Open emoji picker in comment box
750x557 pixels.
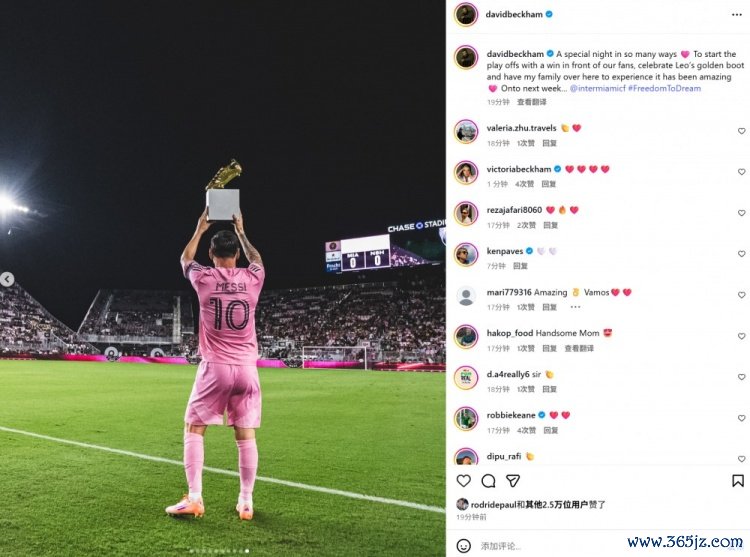click(463, 546)
